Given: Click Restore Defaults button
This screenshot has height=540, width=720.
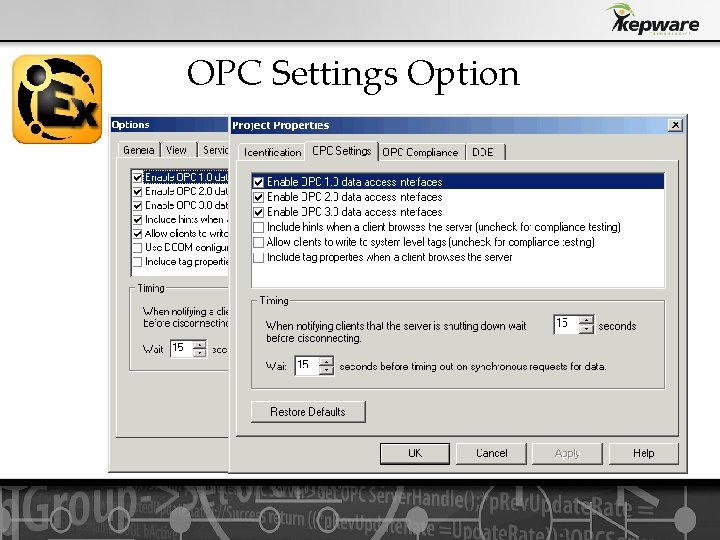Looking at the screenshot, I should point(308,412).
